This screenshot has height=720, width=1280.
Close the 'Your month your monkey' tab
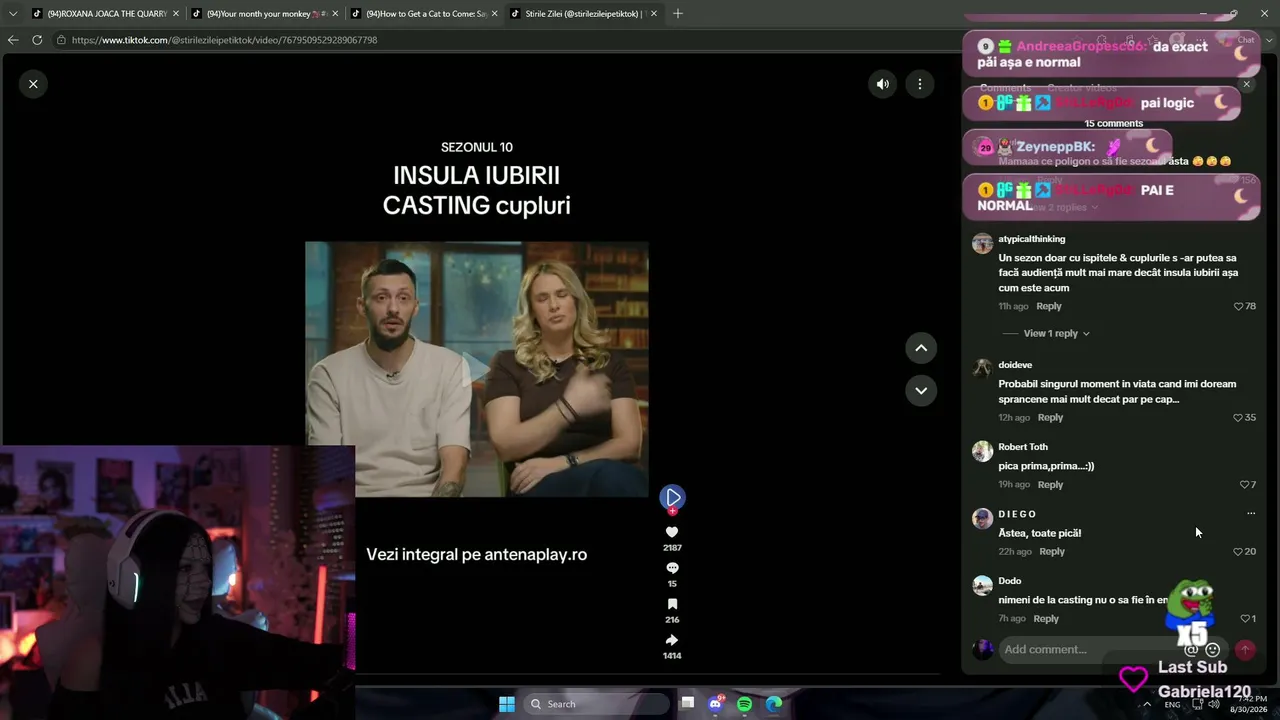pyautogui.click(x=335, y=14)
